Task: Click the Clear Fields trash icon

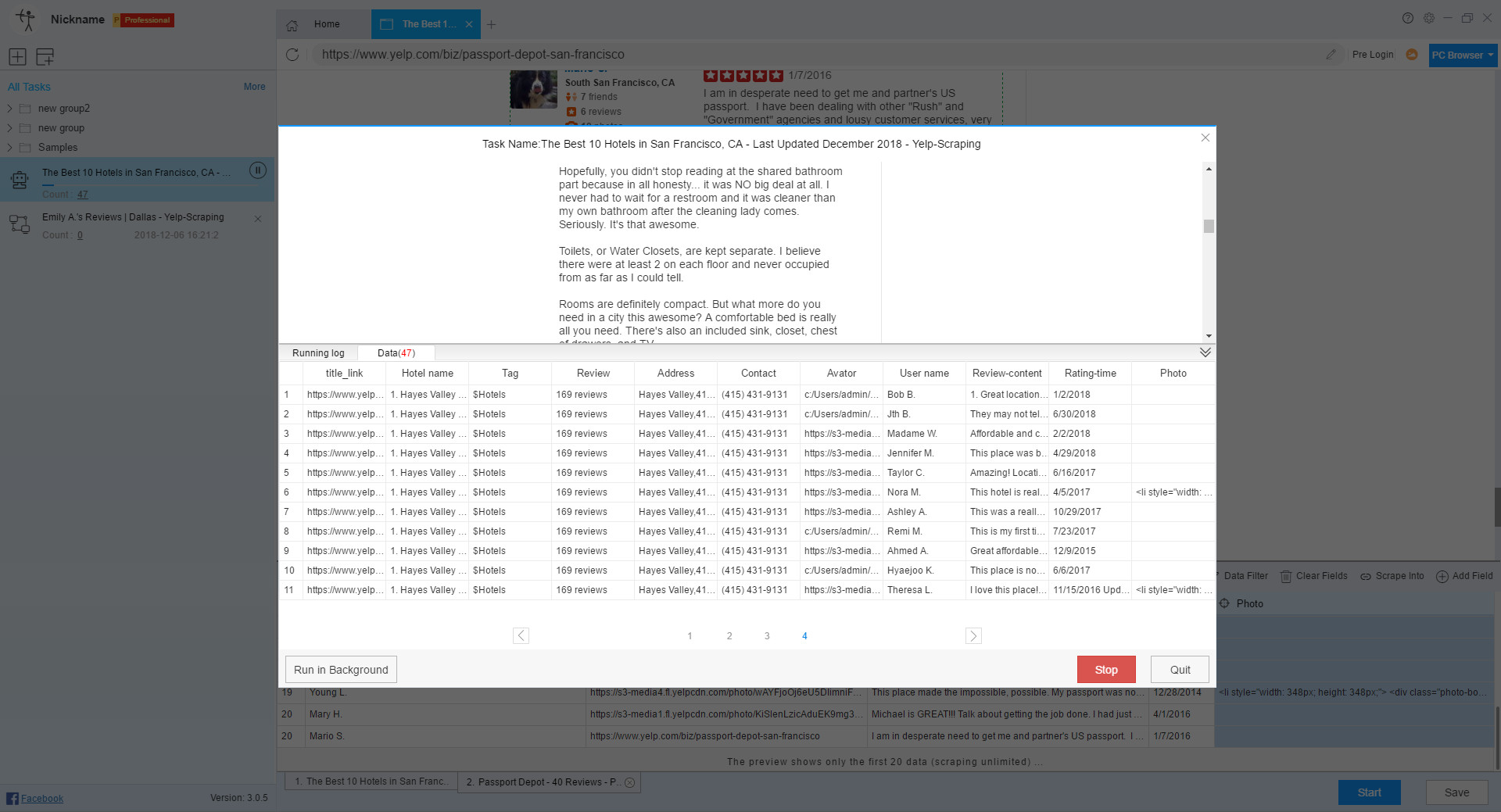Action: click(x=1285, y=577)
